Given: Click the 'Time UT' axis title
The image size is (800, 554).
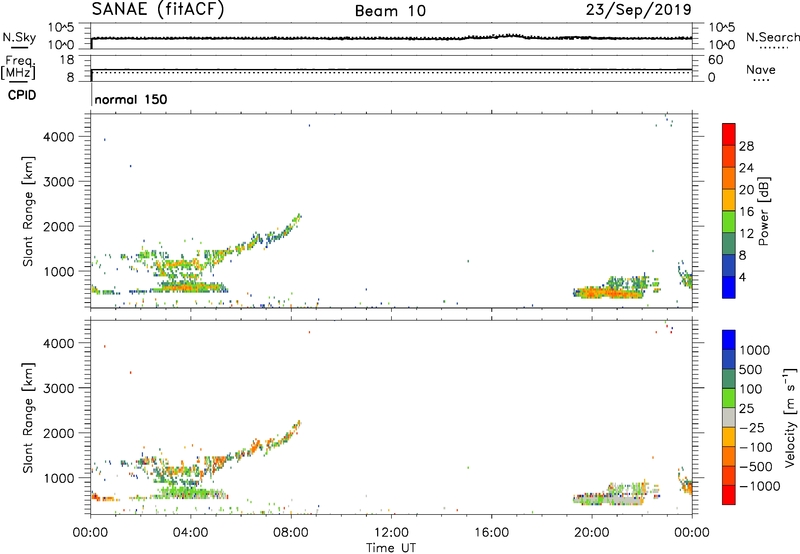Looking at the screenshot, I should [x=391, y=548].
